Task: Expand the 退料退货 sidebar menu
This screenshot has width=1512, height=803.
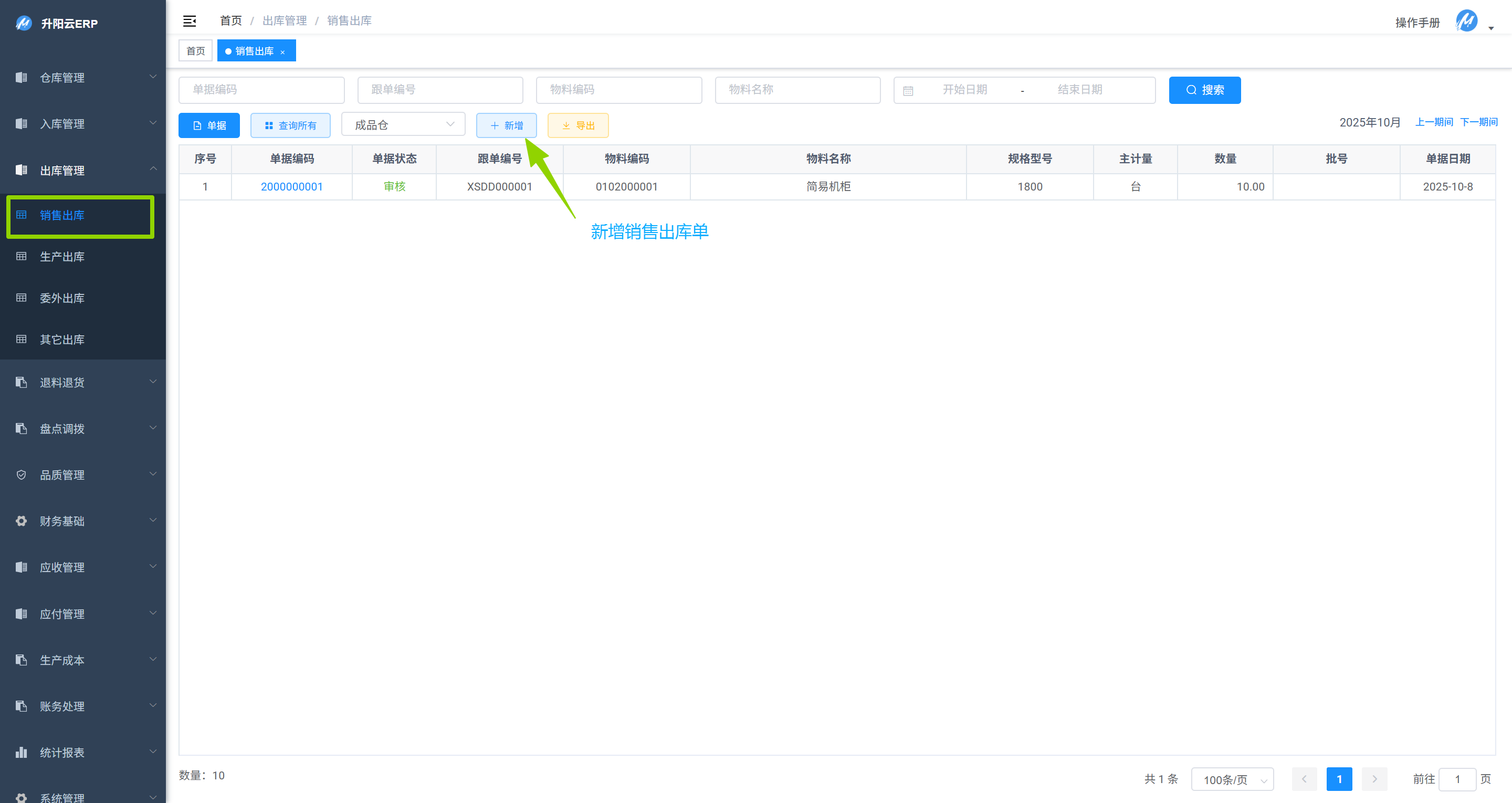Action: [82, 382]
